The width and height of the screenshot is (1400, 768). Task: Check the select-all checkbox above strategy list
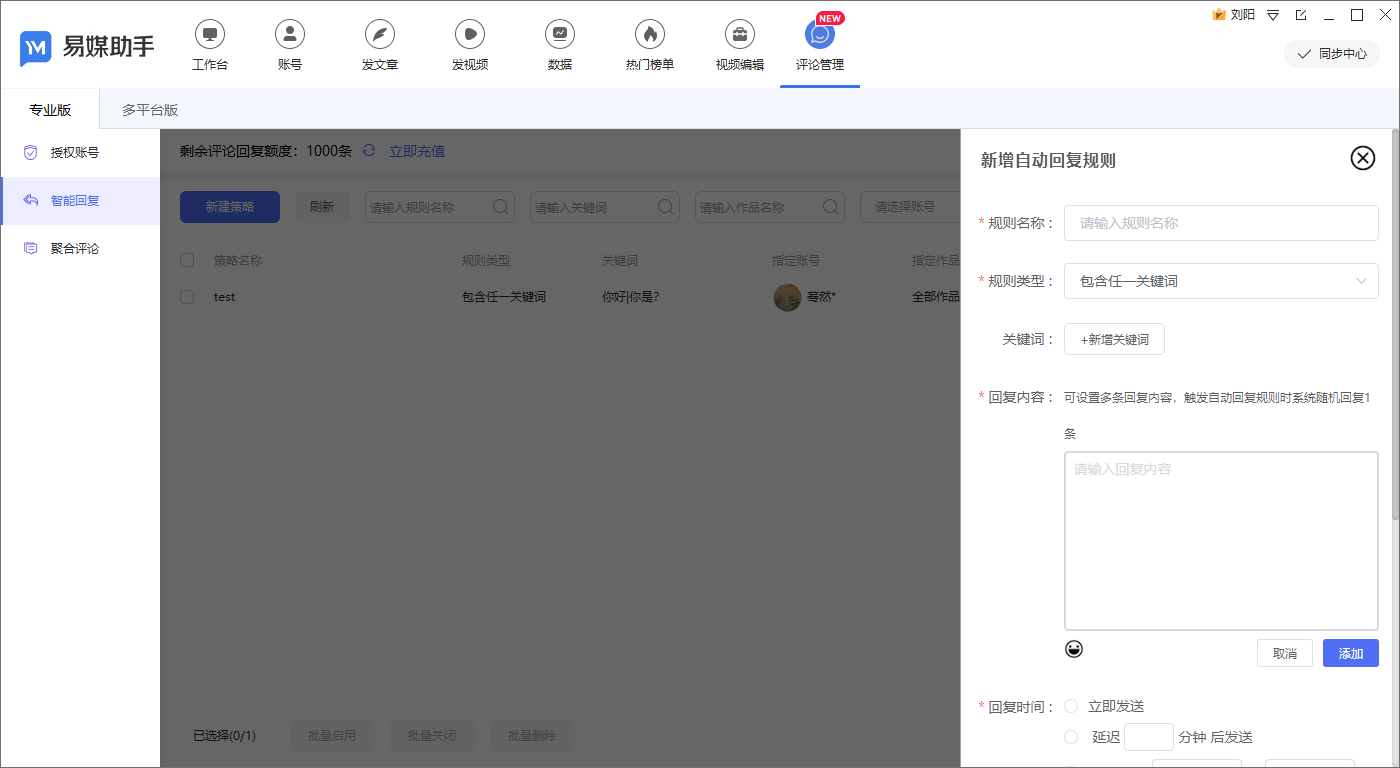(187, 259)
